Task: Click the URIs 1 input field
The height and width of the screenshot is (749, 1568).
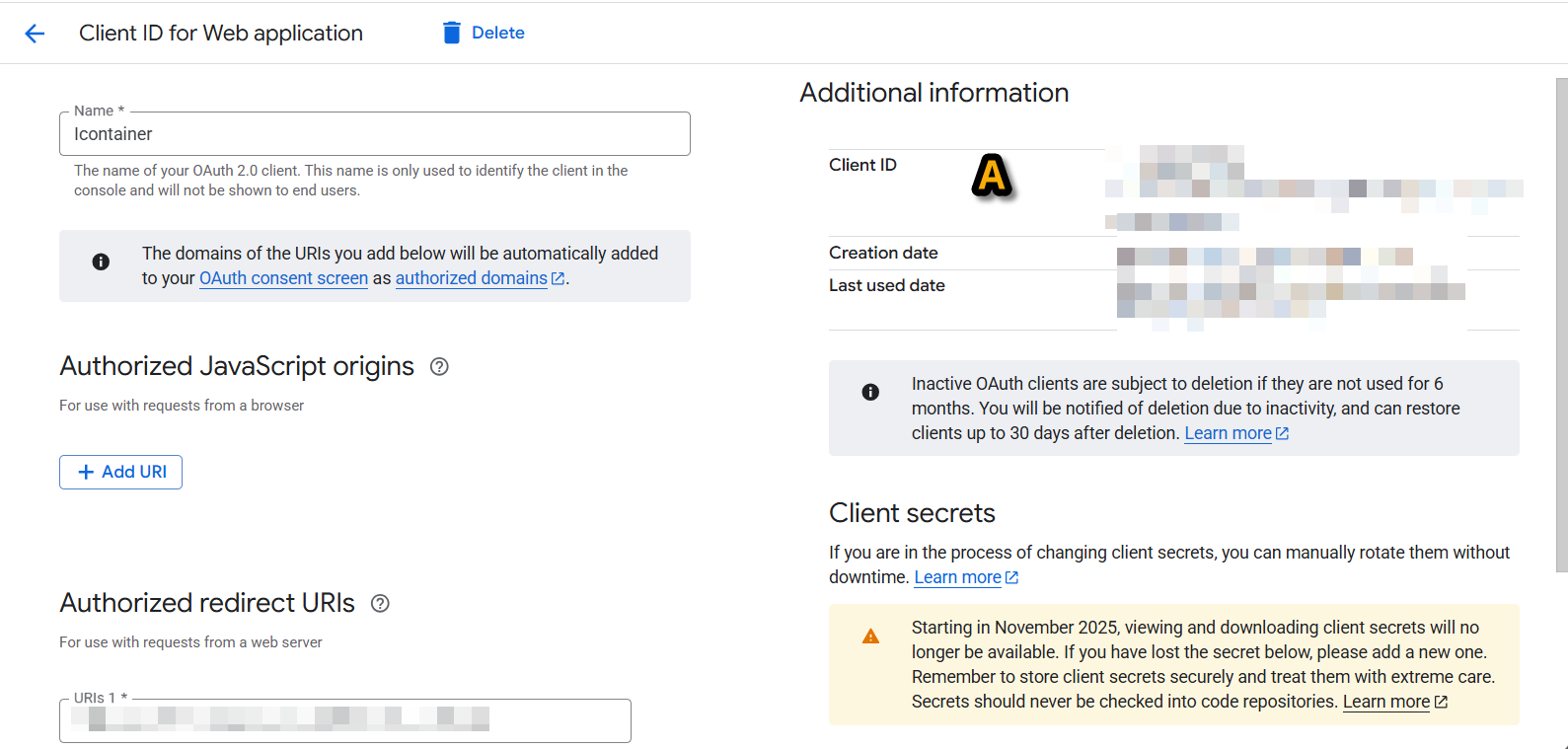Action: pyautogui.click(x=345, y=720)
